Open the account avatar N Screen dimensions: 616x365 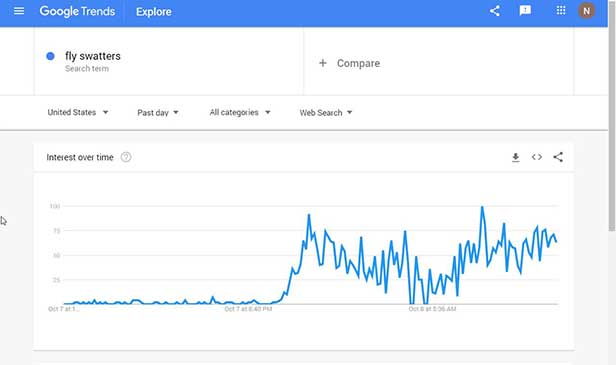(x=586, y=11)
